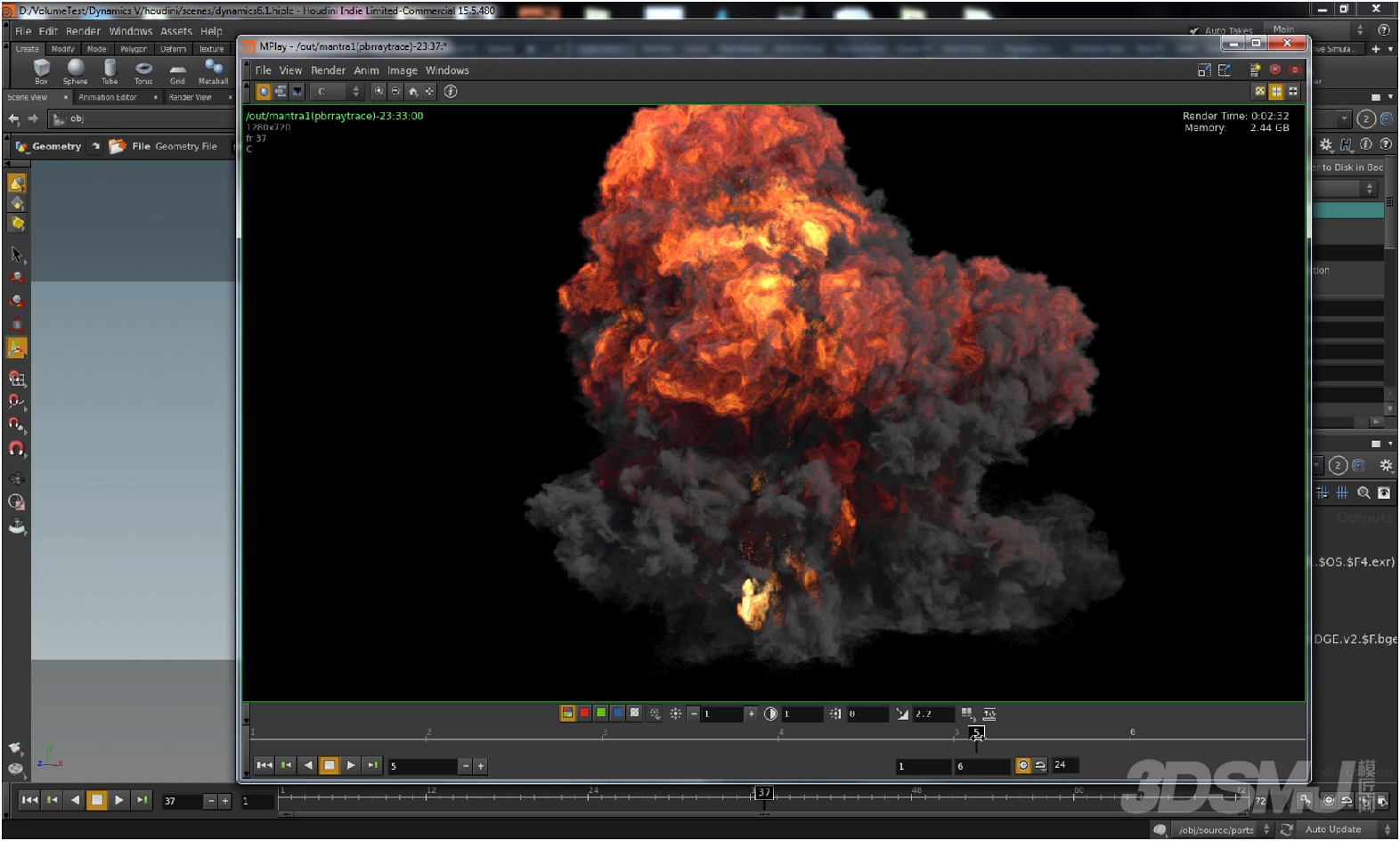Play reverse in MPlay playbar
Screen dimensions: 1400x841
(308, 765)
